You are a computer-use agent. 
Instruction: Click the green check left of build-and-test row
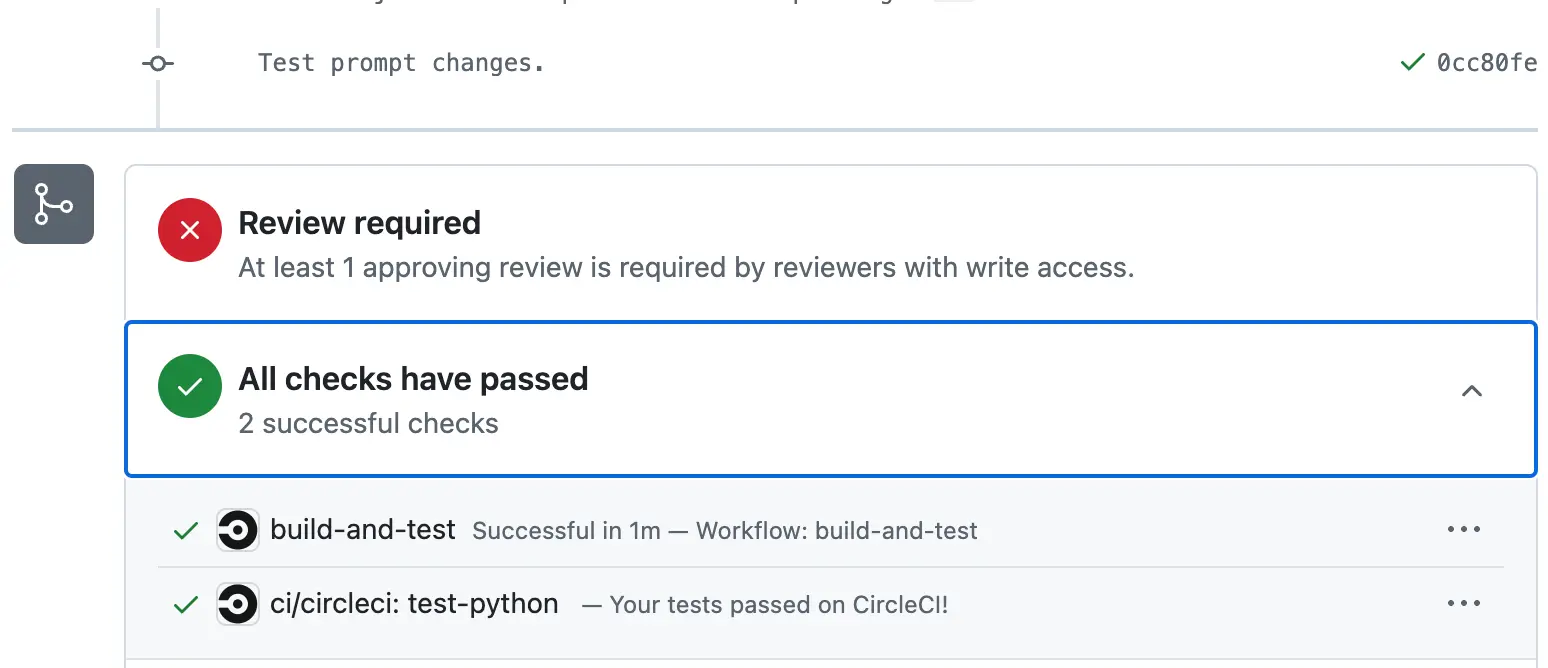click(186, 531)
